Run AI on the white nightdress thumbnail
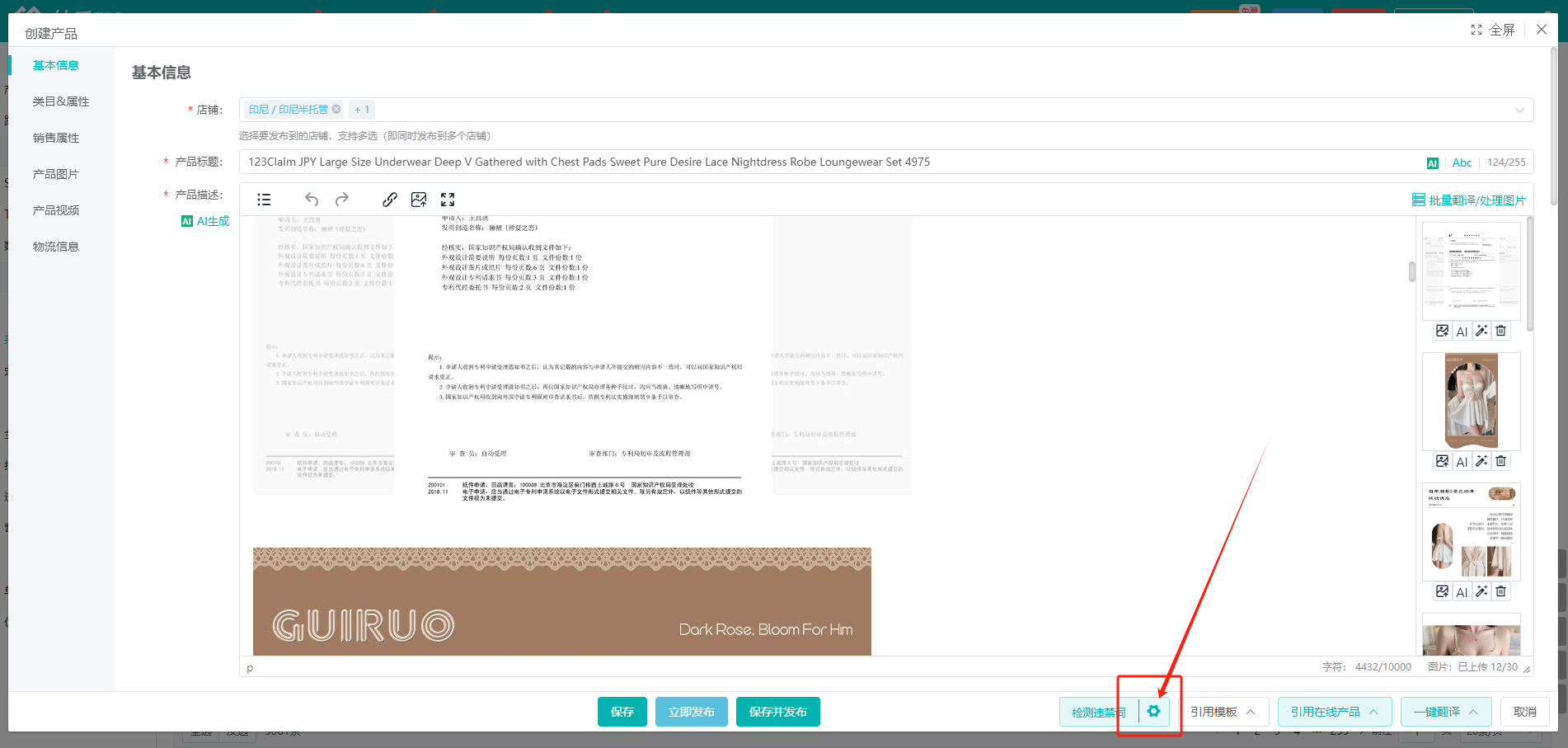The height and width of the screenshot is (748, 1568). (x=1462, y=462)
